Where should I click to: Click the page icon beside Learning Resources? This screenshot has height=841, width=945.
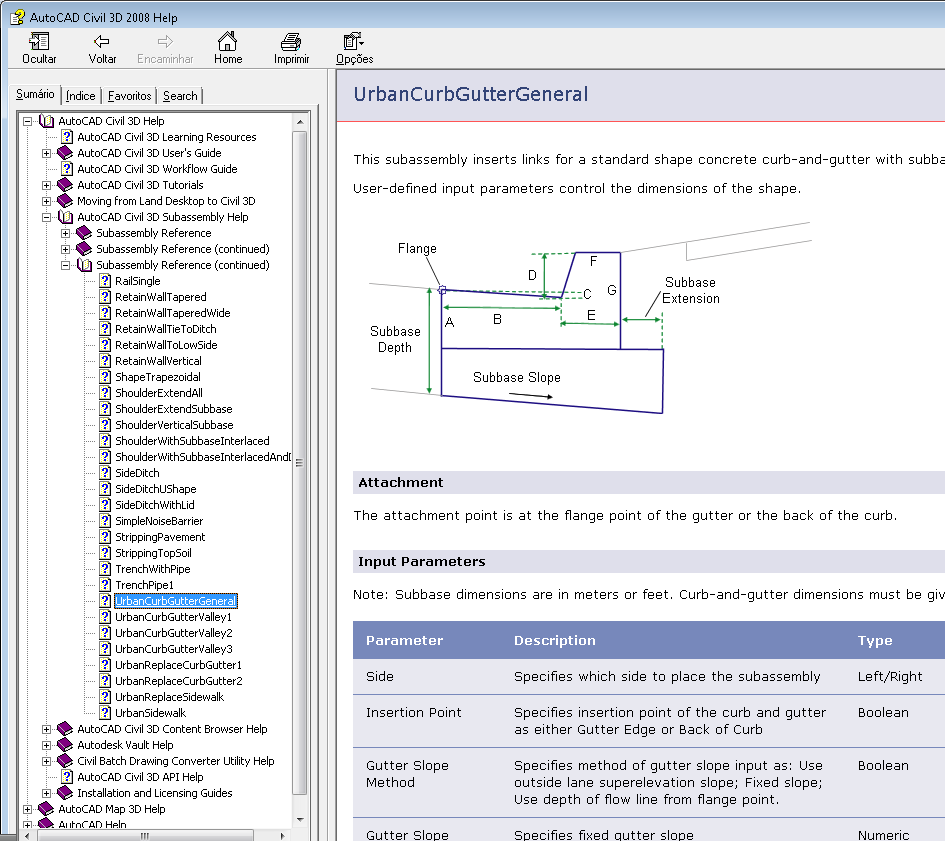(67, 137)
